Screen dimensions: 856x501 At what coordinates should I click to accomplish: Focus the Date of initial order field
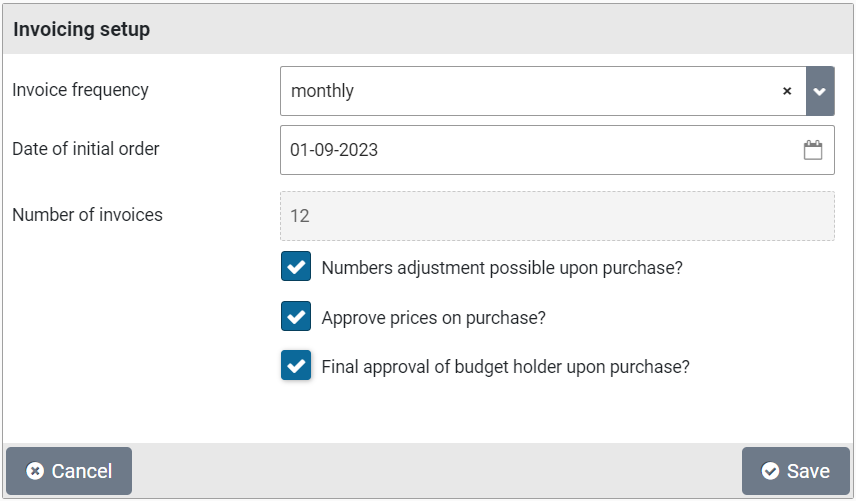point(540,150)
